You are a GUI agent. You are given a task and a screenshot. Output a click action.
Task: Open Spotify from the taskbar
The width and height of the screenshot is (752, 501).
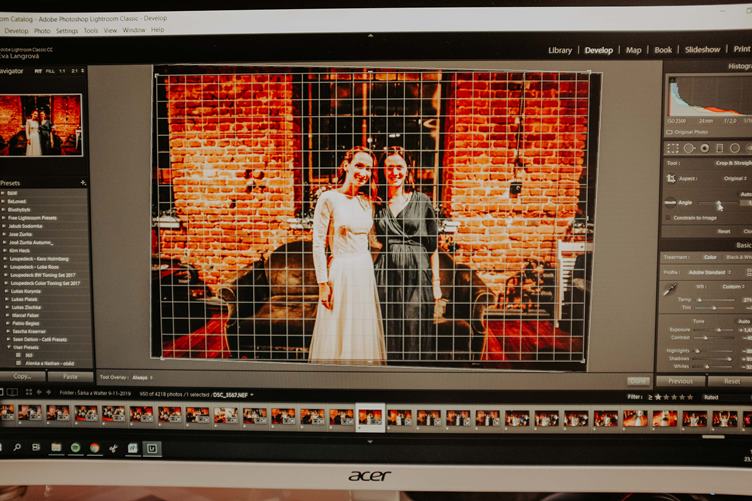[75, 448]
